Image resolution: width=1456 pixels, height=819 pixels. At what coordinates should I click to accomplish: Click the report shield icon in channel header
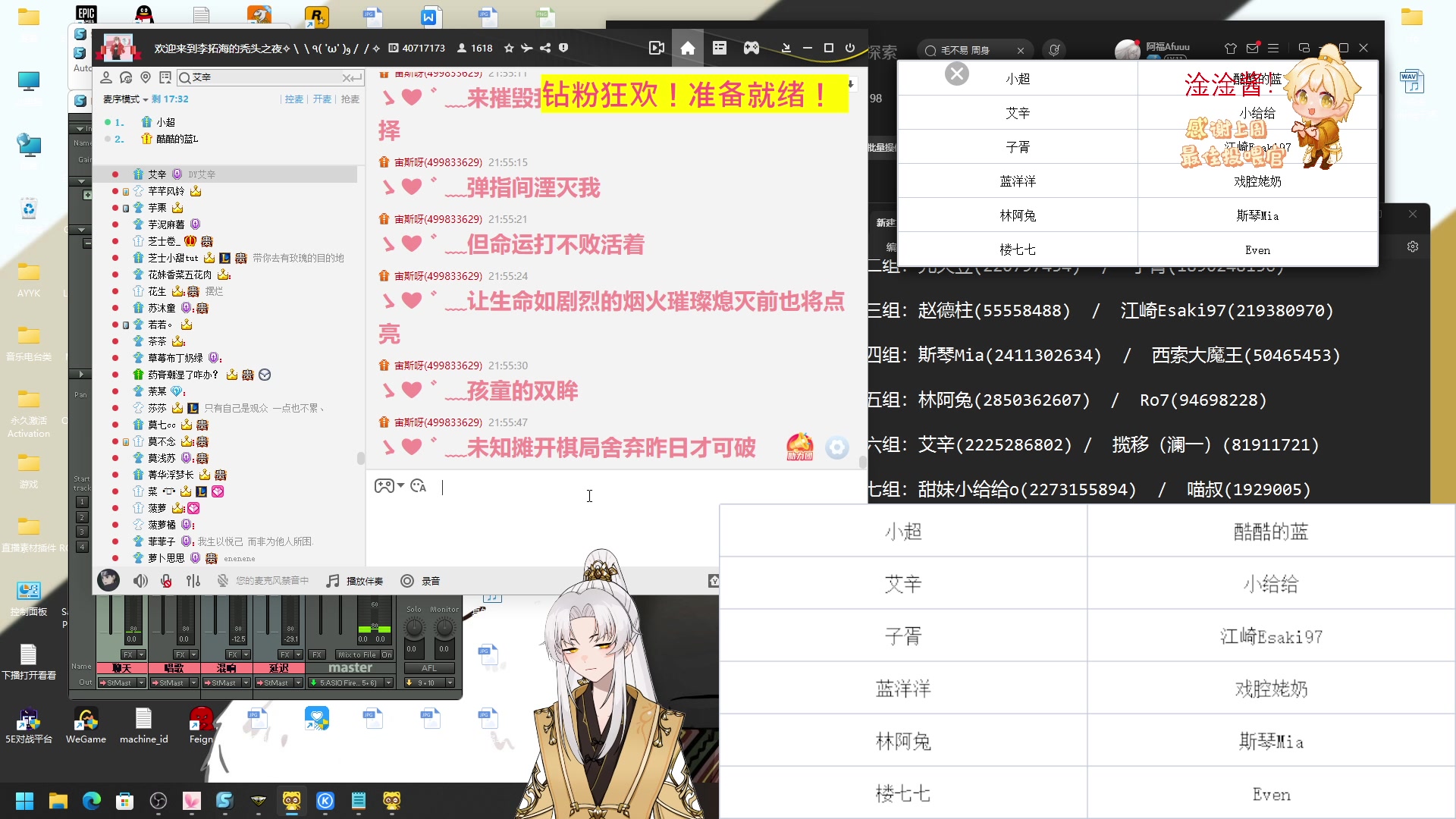563,48
